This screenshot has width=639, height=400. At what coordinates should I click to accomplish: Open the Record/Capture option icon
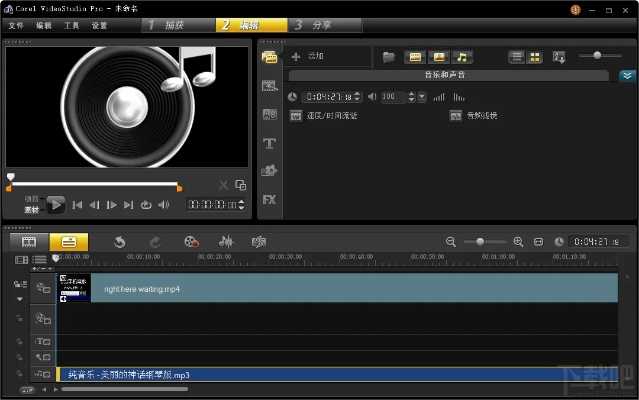pyautogui.click(x=191, y=242)
